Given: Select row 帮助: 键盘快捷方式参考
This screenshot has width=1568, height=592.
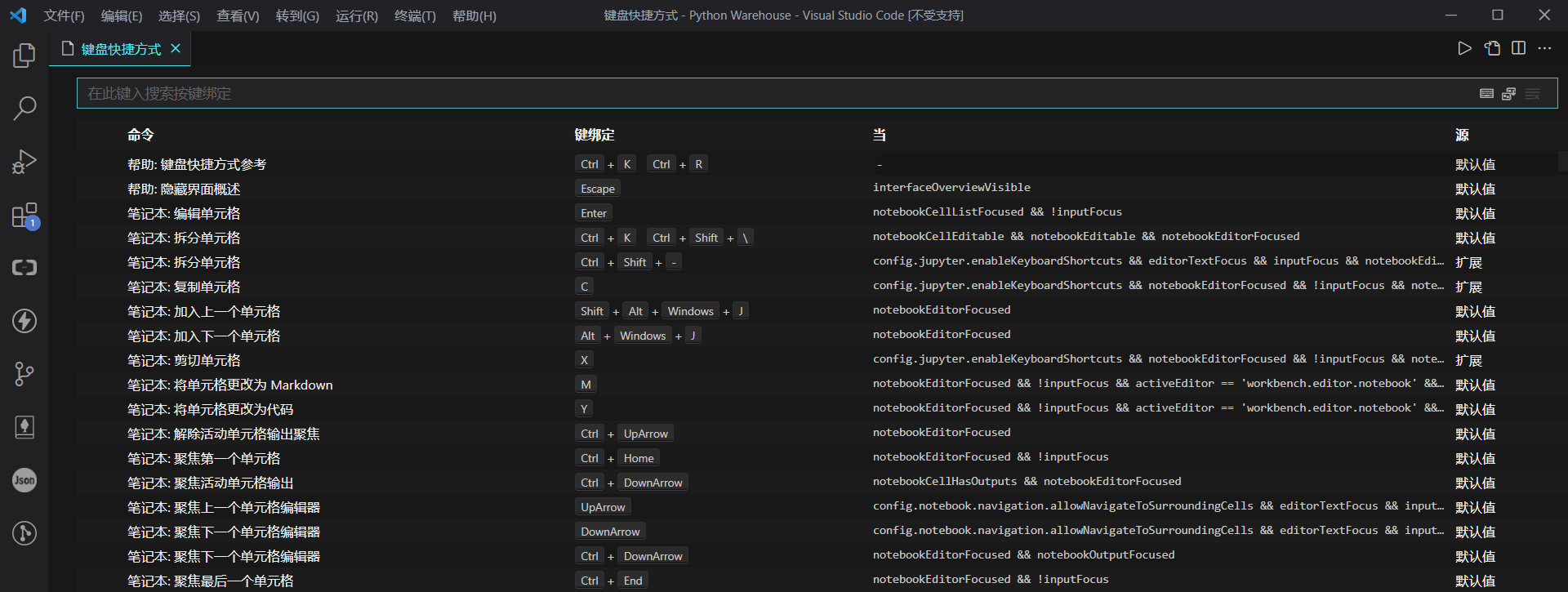Looking at the screenshot, I should [x=817, y=164].
